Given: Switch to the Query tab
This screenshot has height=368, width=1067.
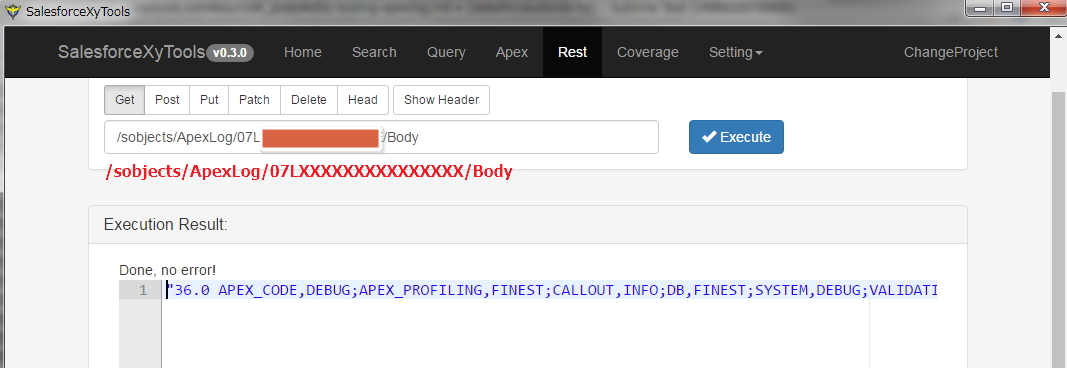Looking at the screenshot, I should tap(446, 52).
